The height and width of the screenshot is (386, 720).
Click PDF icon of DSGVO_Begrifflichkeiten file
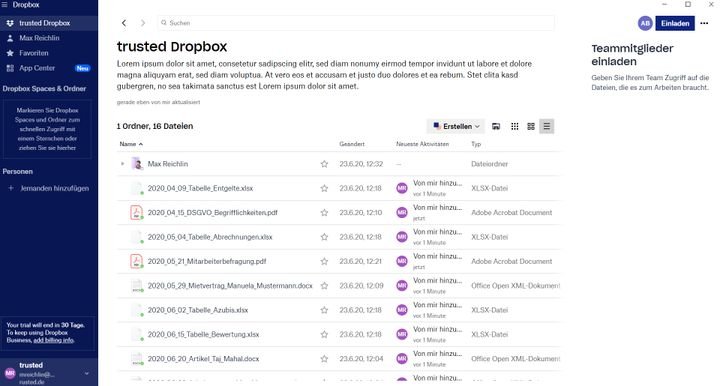tap(136, 213)
